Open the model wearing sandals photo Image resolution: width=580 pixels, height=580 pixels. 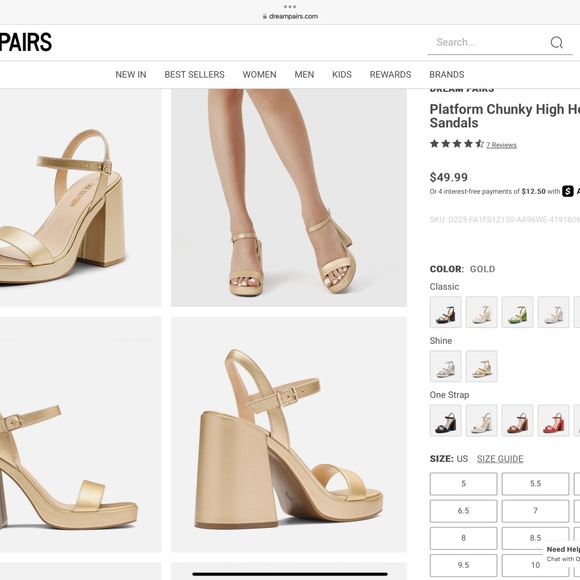tap(289, 198)
